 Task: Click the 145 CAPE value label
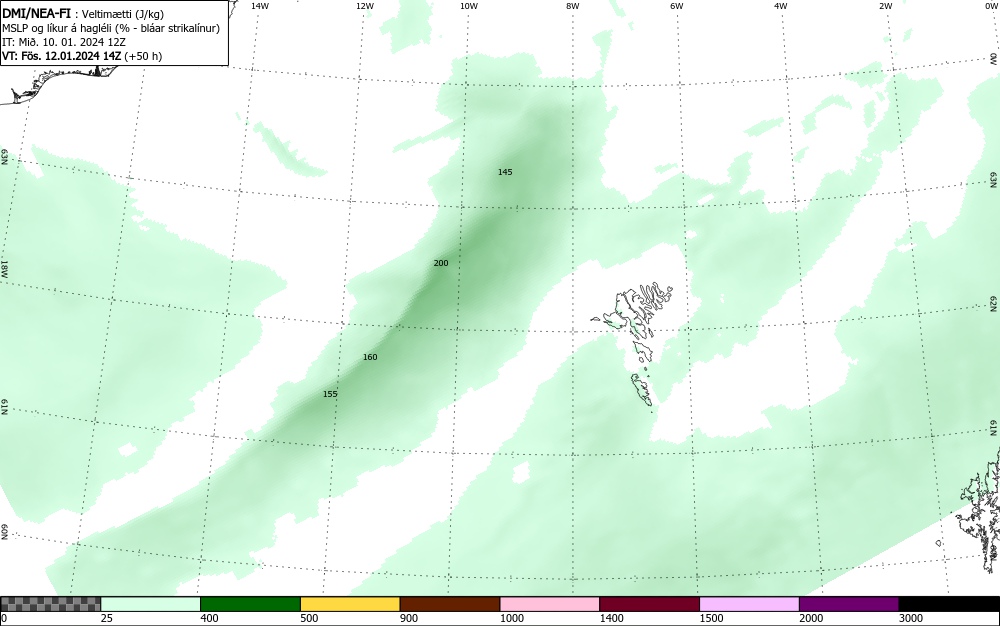[505, 172]
